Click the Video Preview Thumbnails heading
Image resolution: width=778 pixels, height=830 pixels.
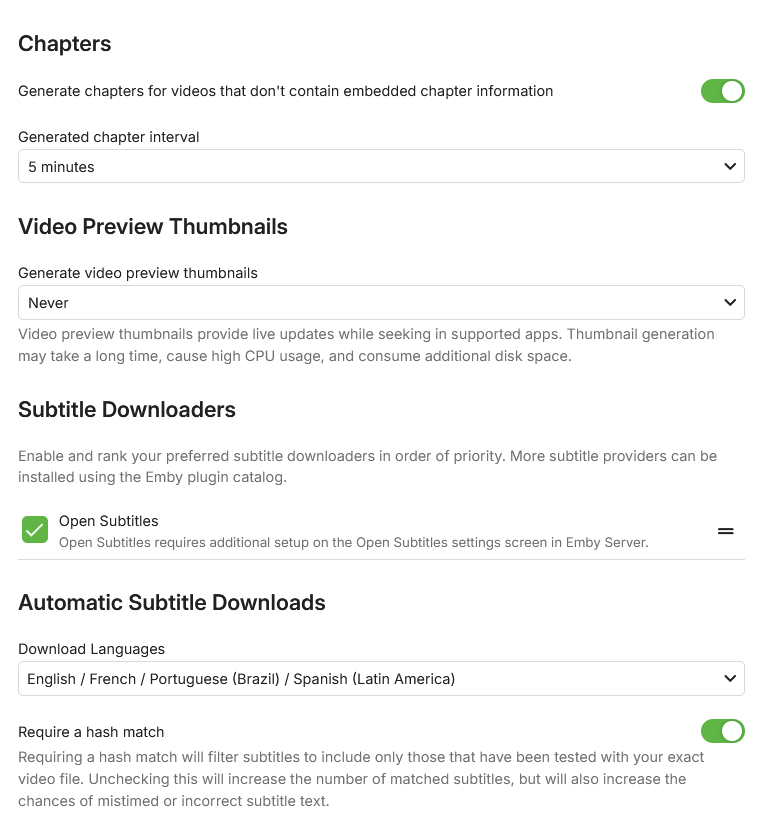(153, 227)
